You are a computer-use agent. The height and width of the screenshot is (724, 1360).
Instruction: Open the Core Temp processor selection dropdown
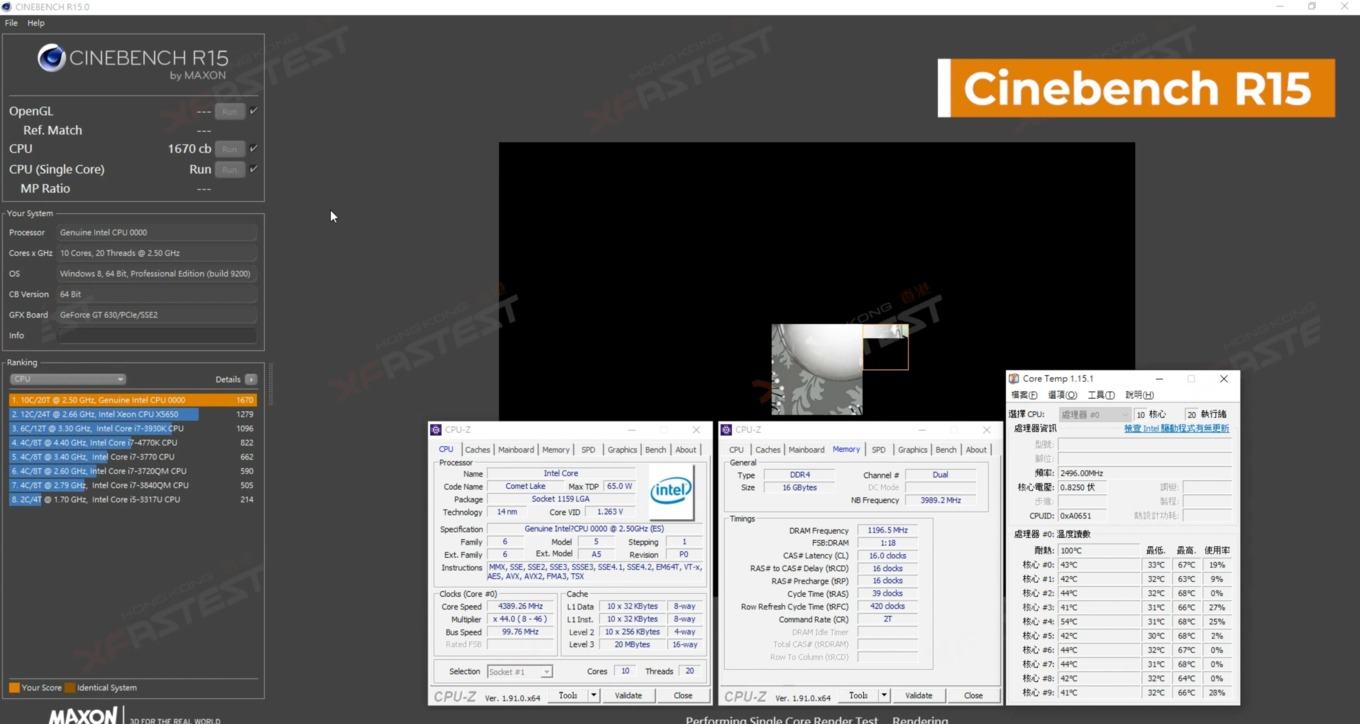tap(1094, 414)
